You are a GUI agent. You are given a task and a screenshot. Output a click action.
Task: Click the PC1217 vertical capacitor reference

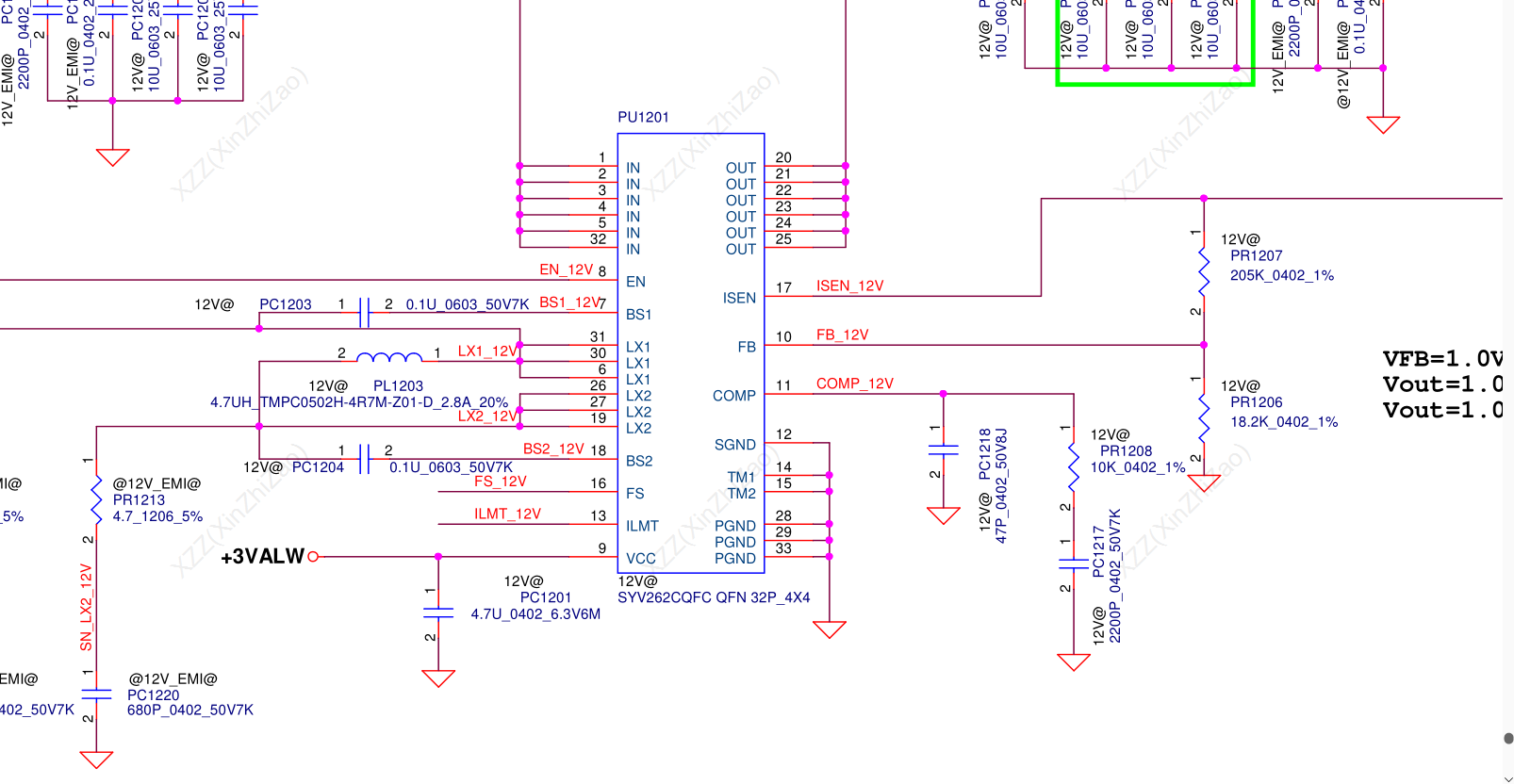(x=1098, y=551)
